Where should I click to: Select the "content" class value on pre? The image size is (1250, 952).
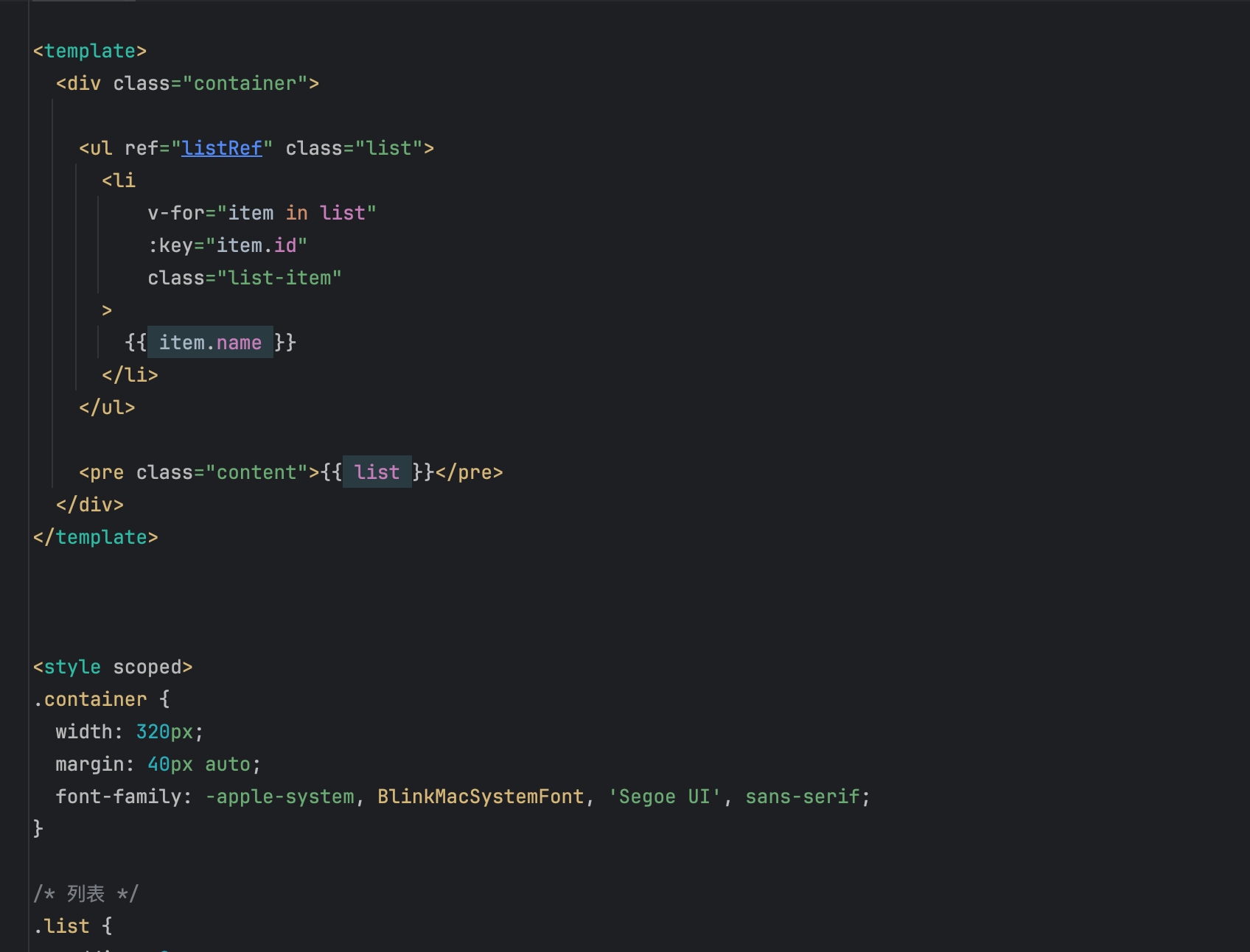[x=256, y=472]
